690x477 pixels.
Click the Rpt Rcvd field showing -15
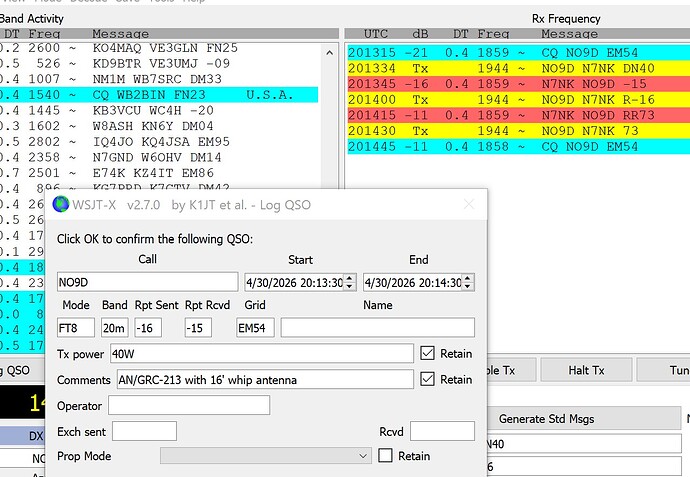click(198, 328)
